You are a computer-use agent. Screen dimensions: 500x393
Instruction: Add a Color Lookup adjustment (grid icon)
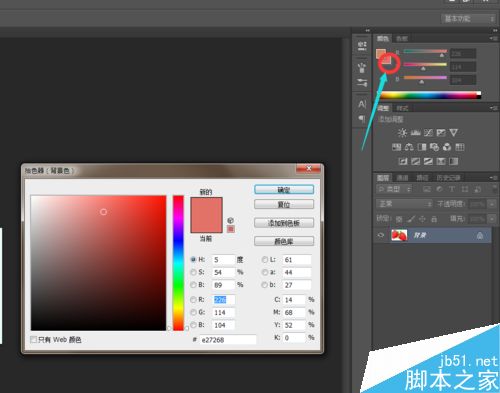pos(460,147)
